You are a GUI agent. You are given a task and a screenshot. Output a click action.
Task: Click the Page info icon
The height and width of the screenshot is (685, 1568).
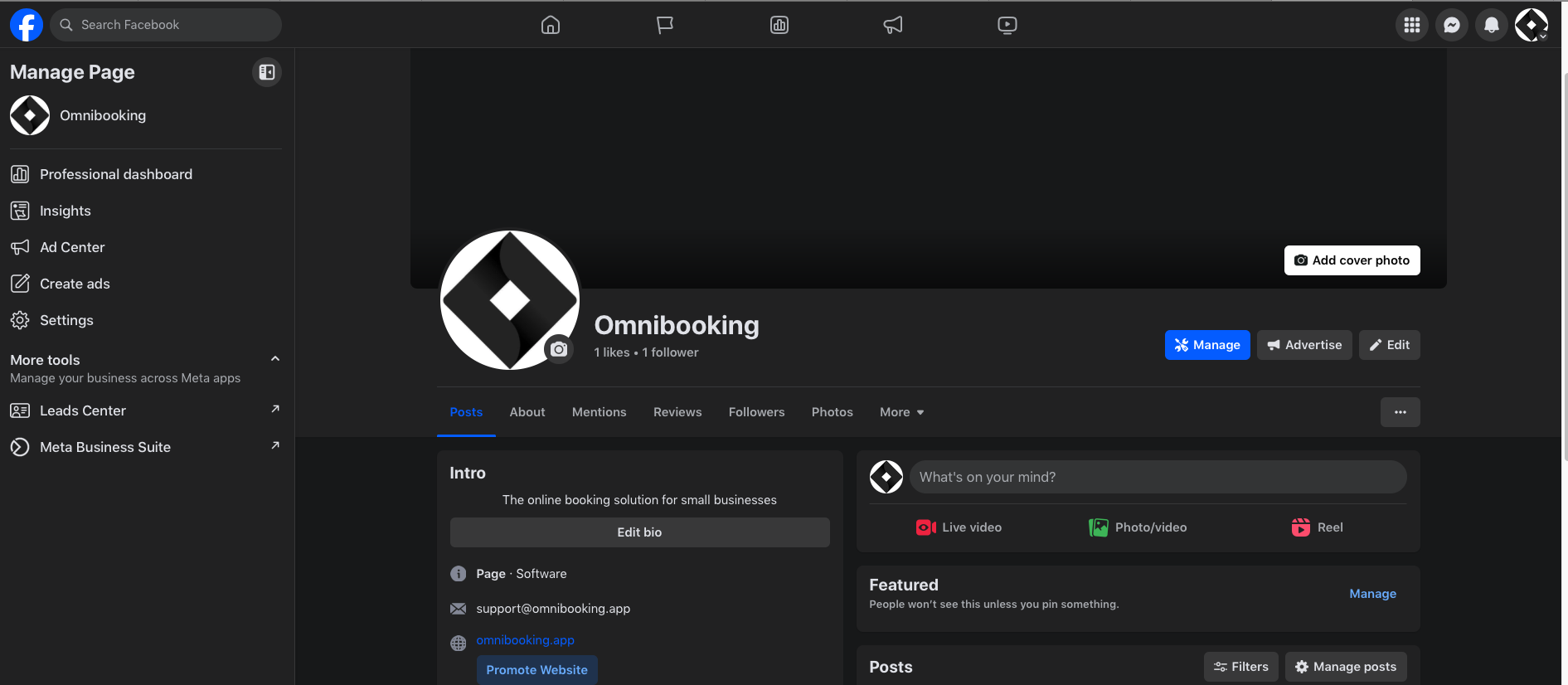tap(458, 574)
